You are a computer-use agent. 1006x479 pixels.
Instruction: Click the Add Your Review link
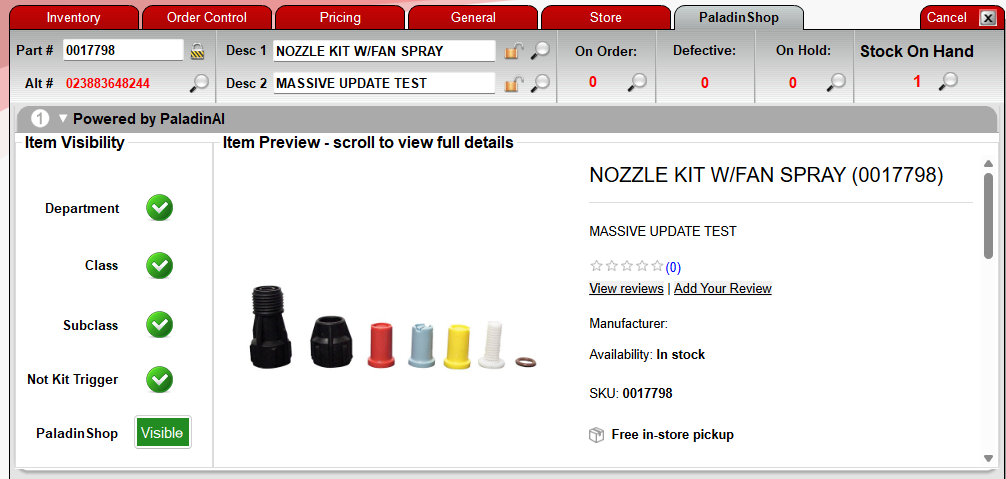722,289
